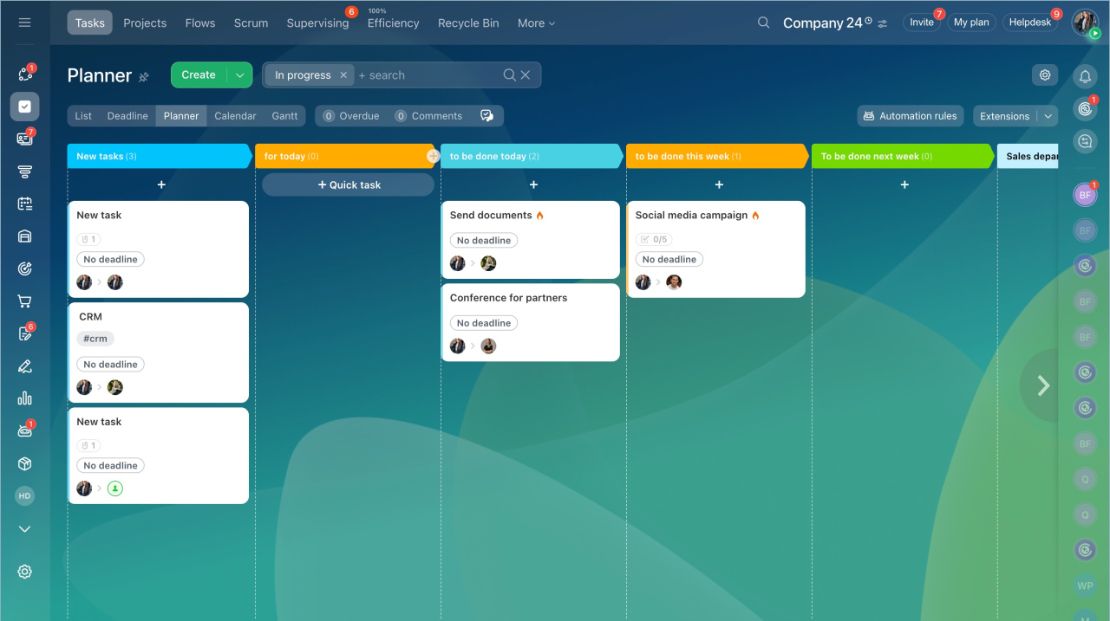
Task: Open the analytics bar chart icon in the sidebar
Action: coord(25,398)
